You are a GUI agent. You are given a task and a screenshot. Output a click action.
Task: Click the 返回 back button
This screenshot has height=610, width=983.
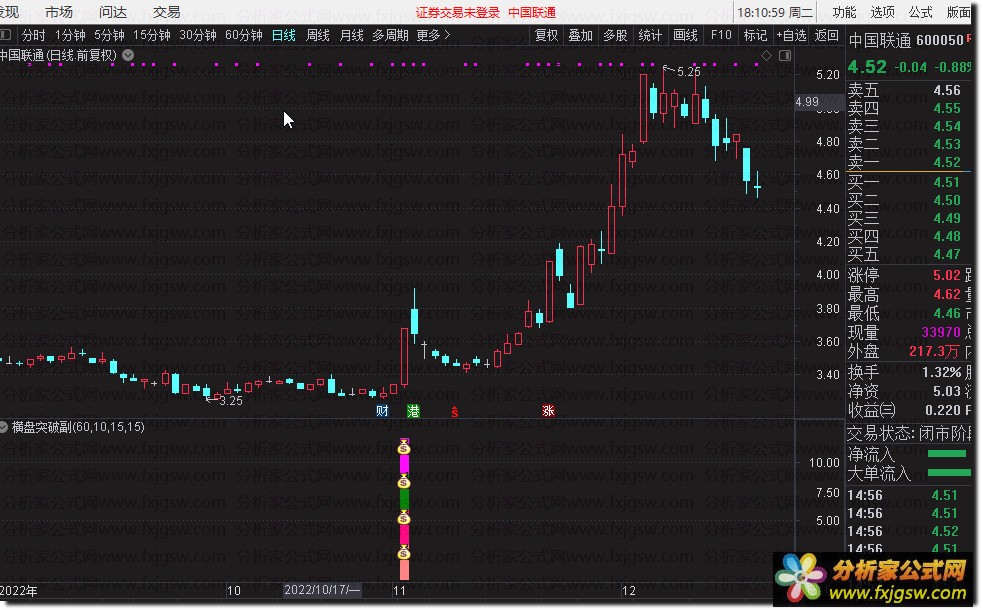tap(826, 35)
